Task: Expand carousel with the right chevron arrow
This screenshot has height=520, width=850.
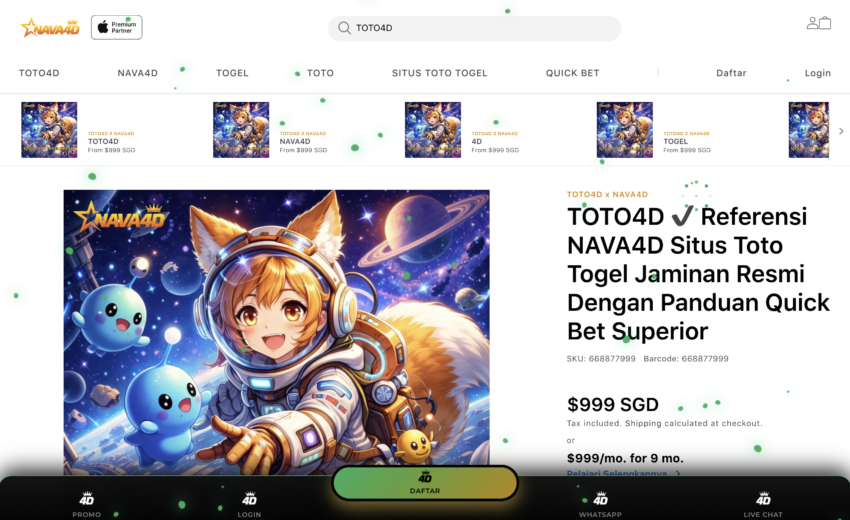Action: 841,131
